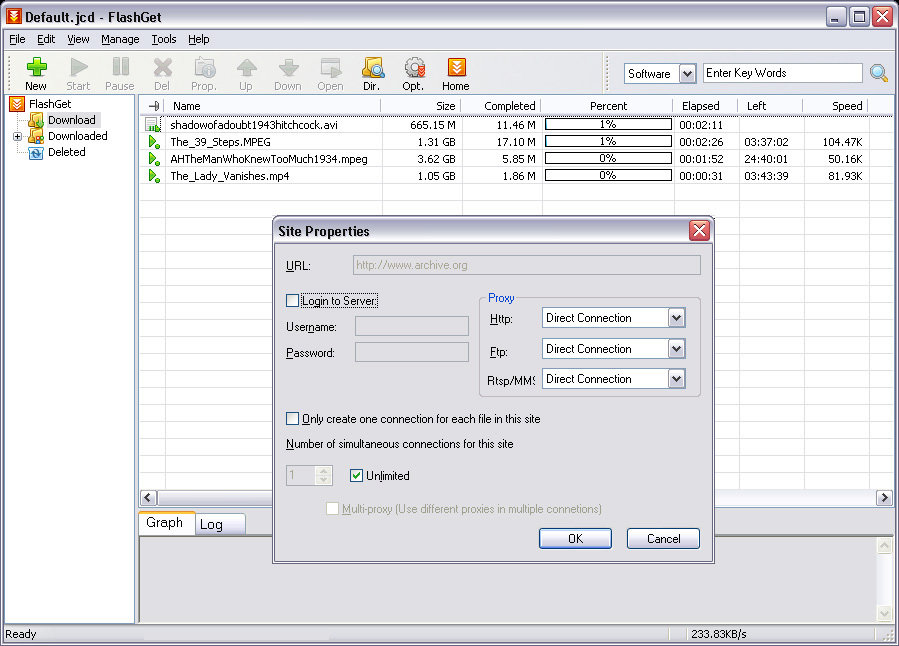Image resolution: width=899 pixels, height=646 pixels.
Task: Open the Rtsp/MMS proxy dropdown
Action: (x=677, y=378)
